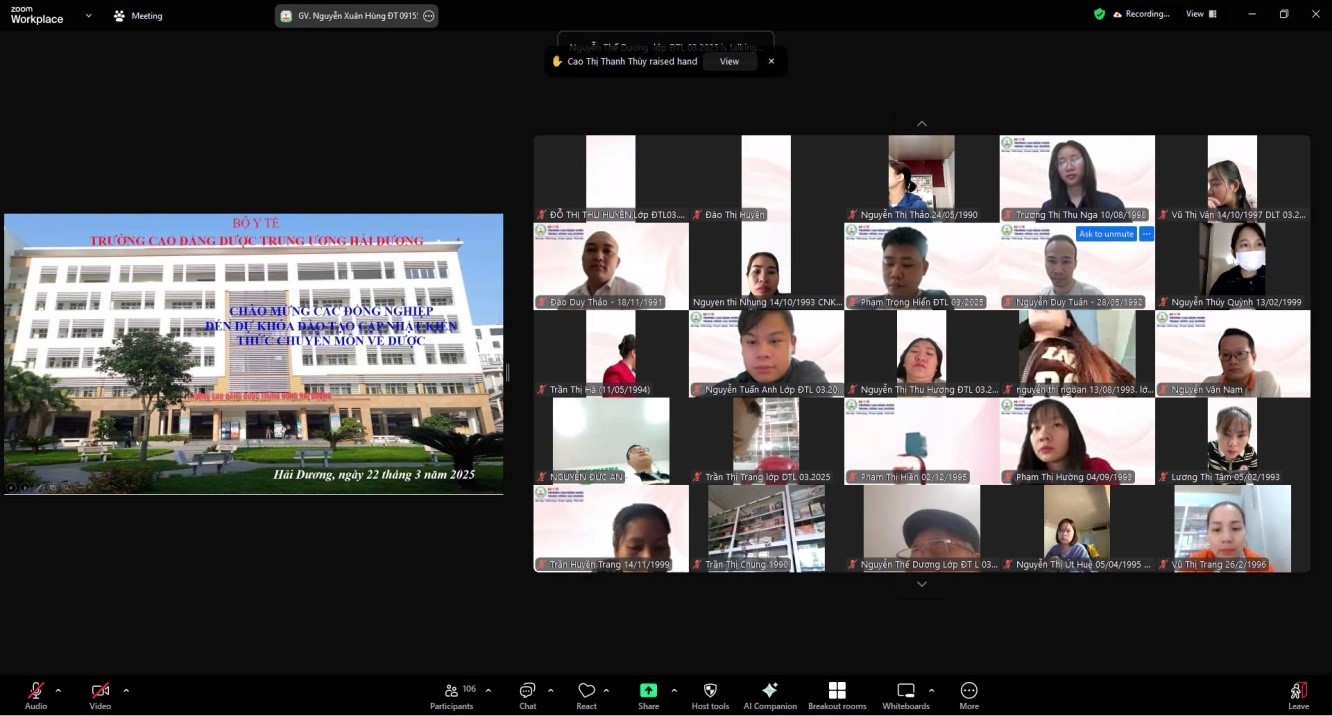This screenshot has width=1332, height=716.
Task: Select Phạm Thị Hường's video tile
Action: 1077,441
